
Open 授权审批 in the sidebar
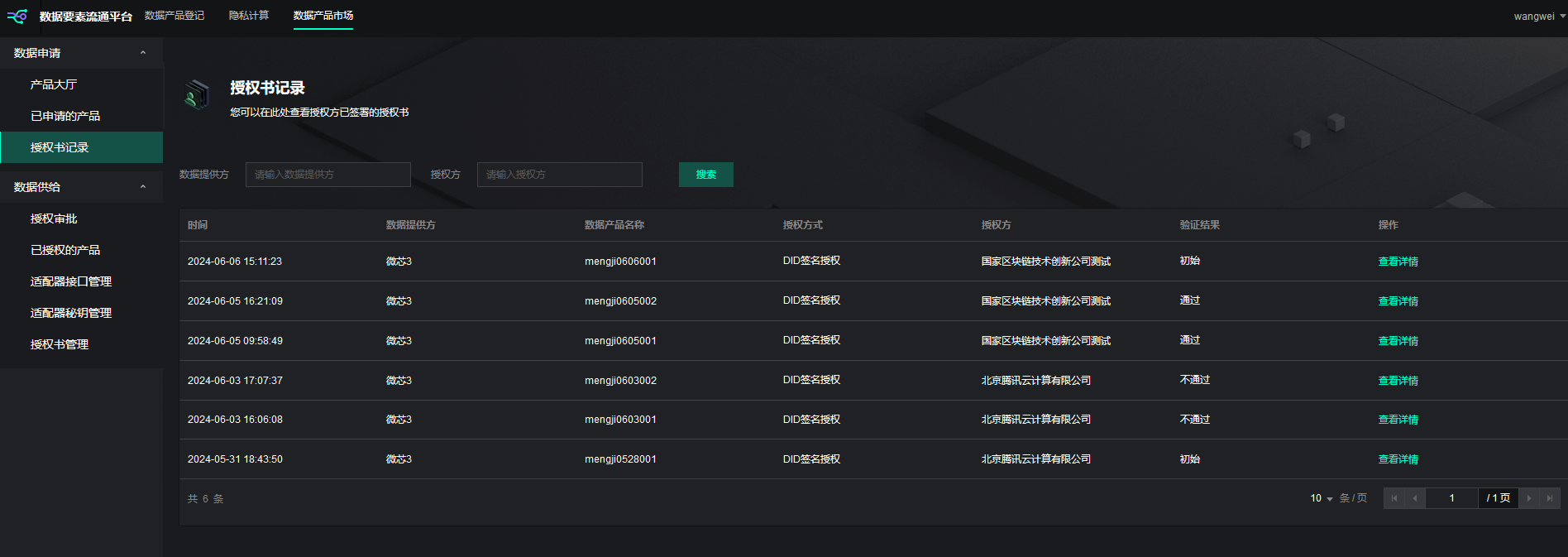pos(54,218)
